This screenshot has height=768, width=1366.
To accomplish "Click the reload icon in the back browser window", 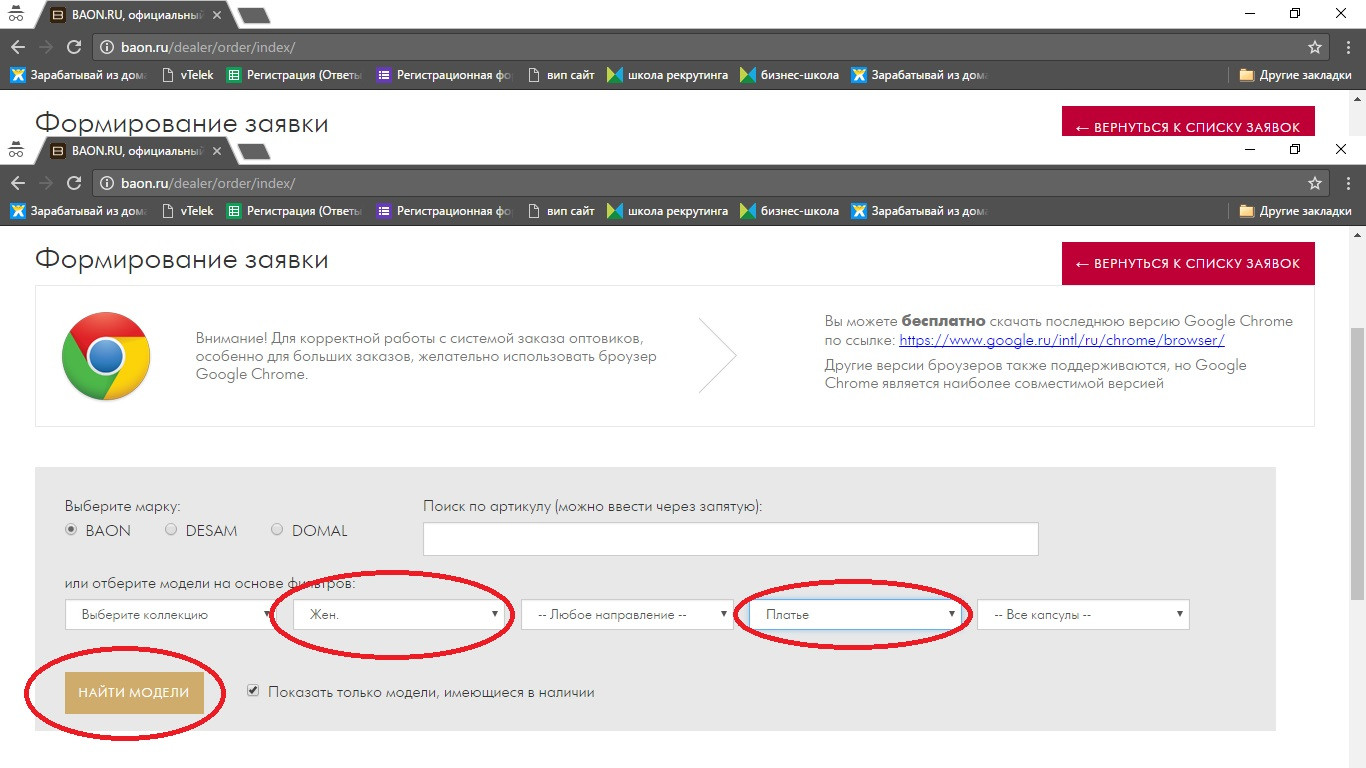I will (x=73, y=47).
